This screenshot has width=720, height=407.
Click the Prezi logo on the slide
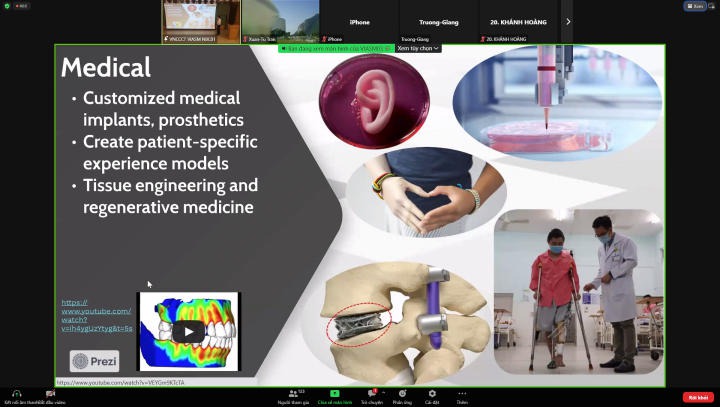(x=95, y=361)
